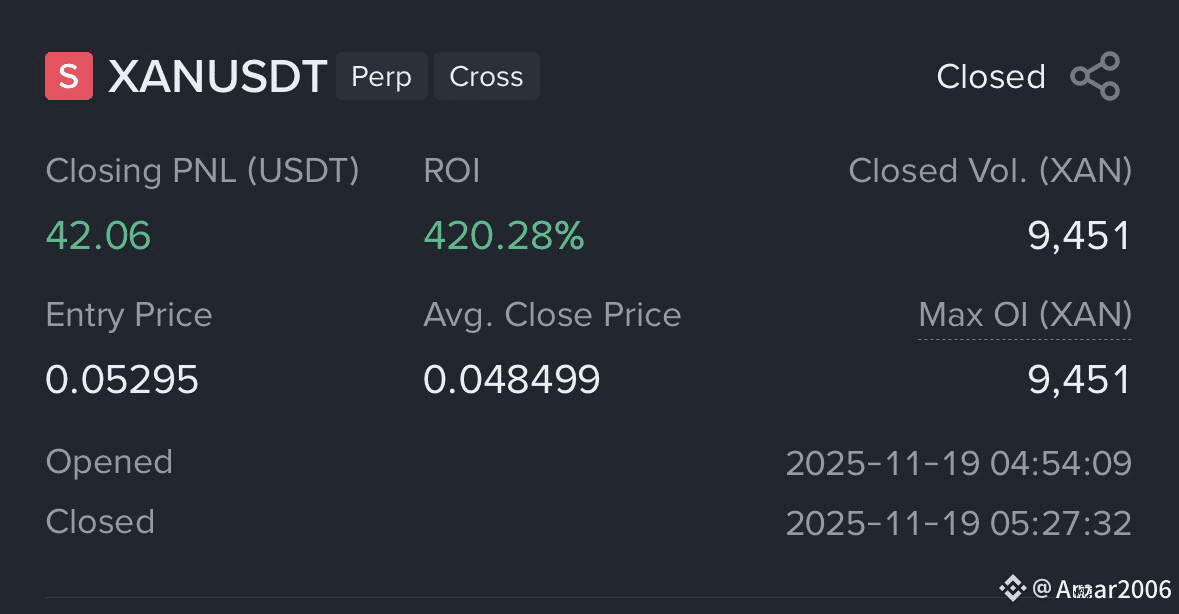Viewport: 1179px width, 614px height.
Task: Click the Max OI (XAN) underlined label
Action: coord(1025,315)
